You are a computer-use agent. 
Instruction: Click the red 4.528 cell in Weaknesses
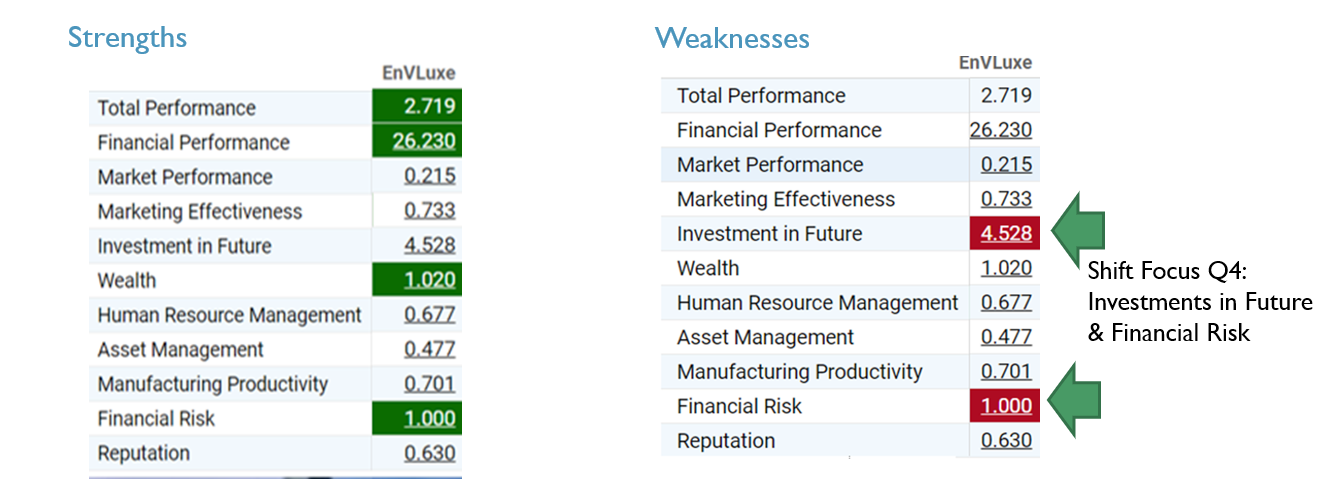[1005, 234]
